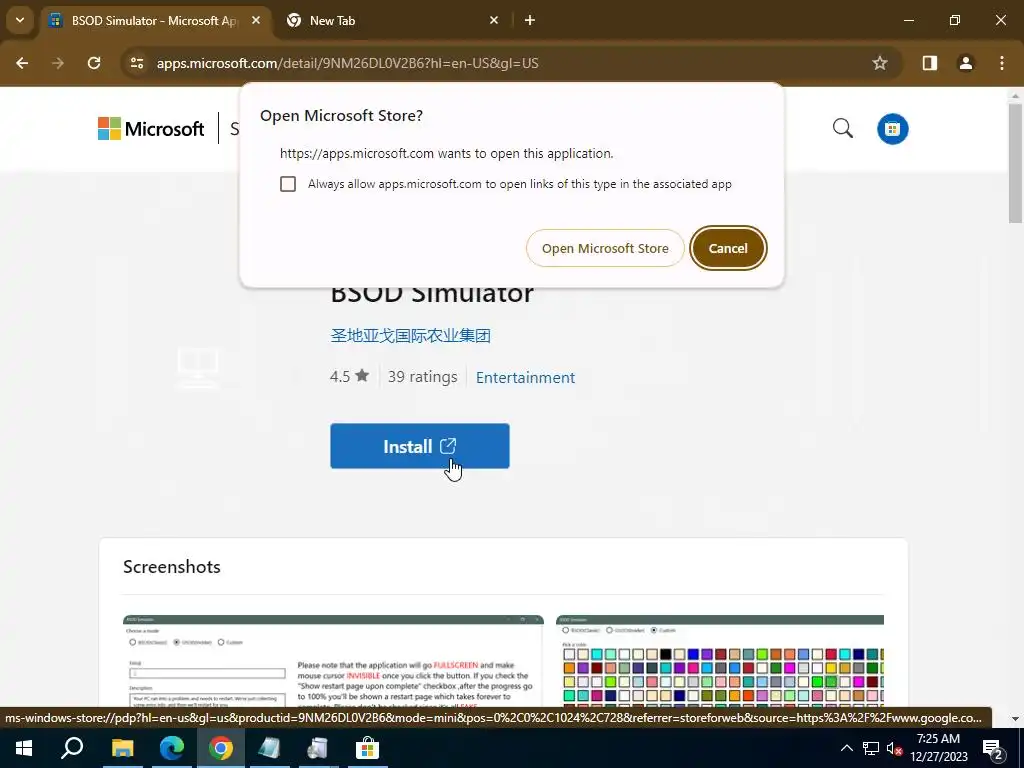1024x768 pixels.
Task: View site information icon in address bar
Action: (x=136, y=63)
